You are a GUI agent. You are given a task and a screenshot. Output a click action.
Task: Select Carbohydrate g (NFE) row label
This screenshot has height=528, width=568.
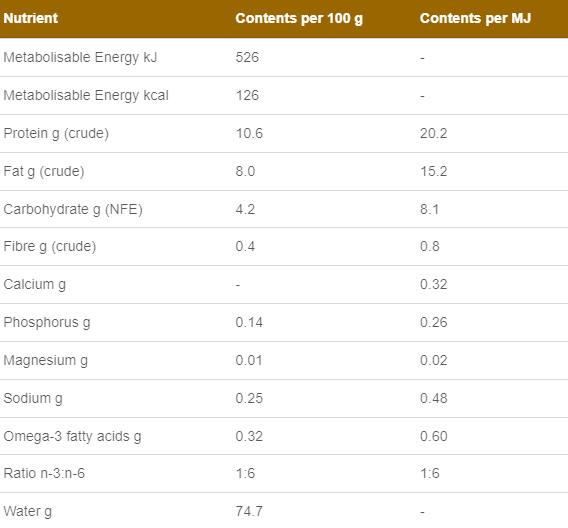pyautogui.click(x=73, y=210)
